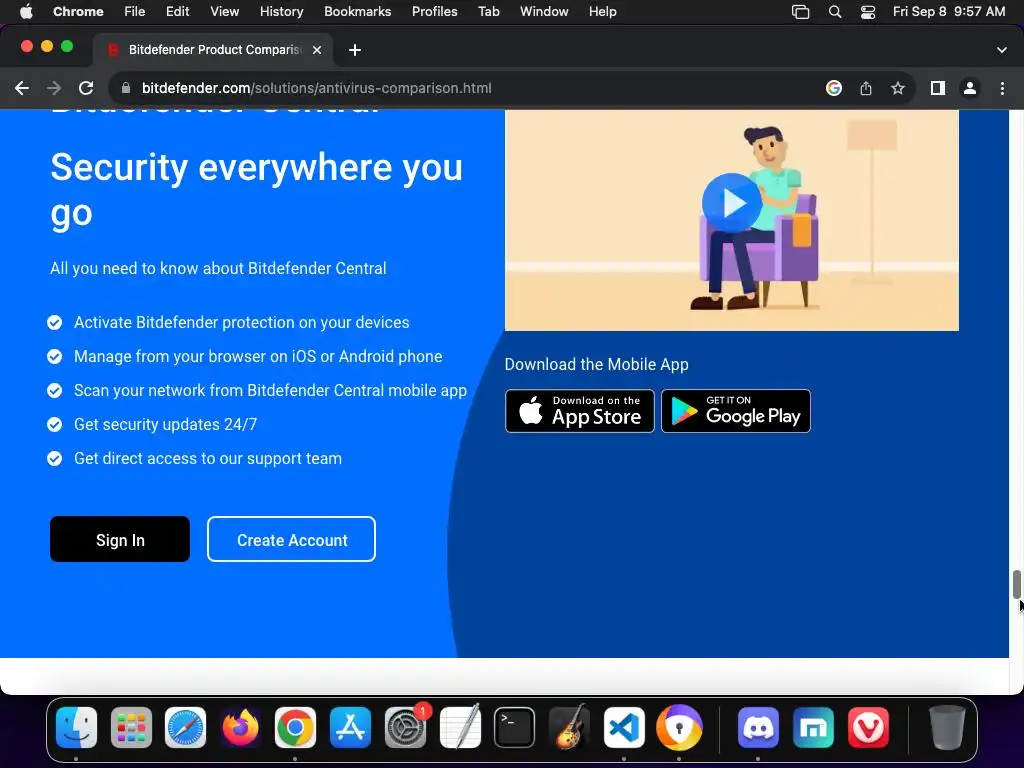This screenshot has height=768, width=1024.
Task: Open the Apple menu
Action: coord(26,12)
